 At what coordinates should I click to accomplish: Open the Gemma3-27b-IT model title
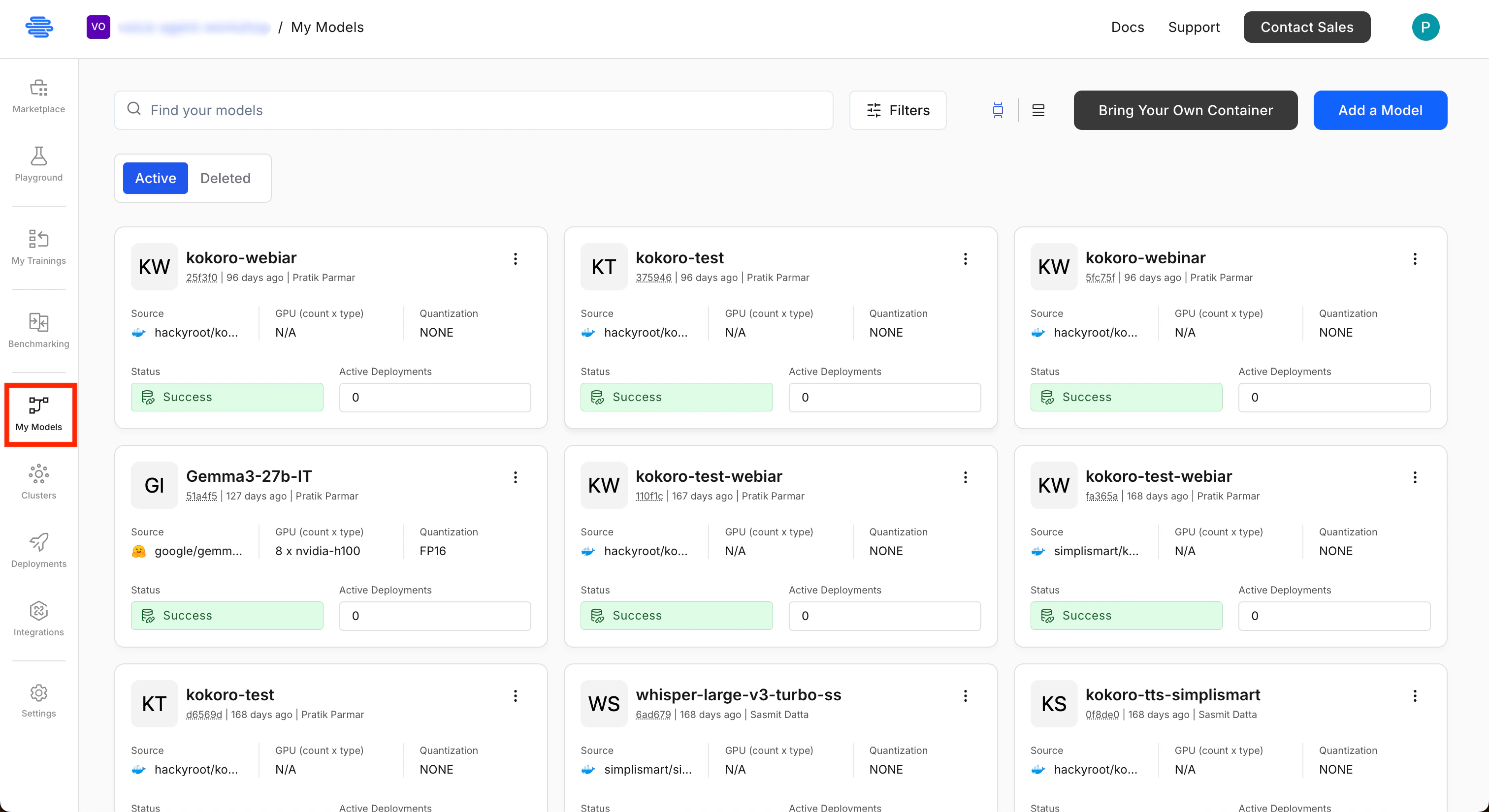pos(249,476)
